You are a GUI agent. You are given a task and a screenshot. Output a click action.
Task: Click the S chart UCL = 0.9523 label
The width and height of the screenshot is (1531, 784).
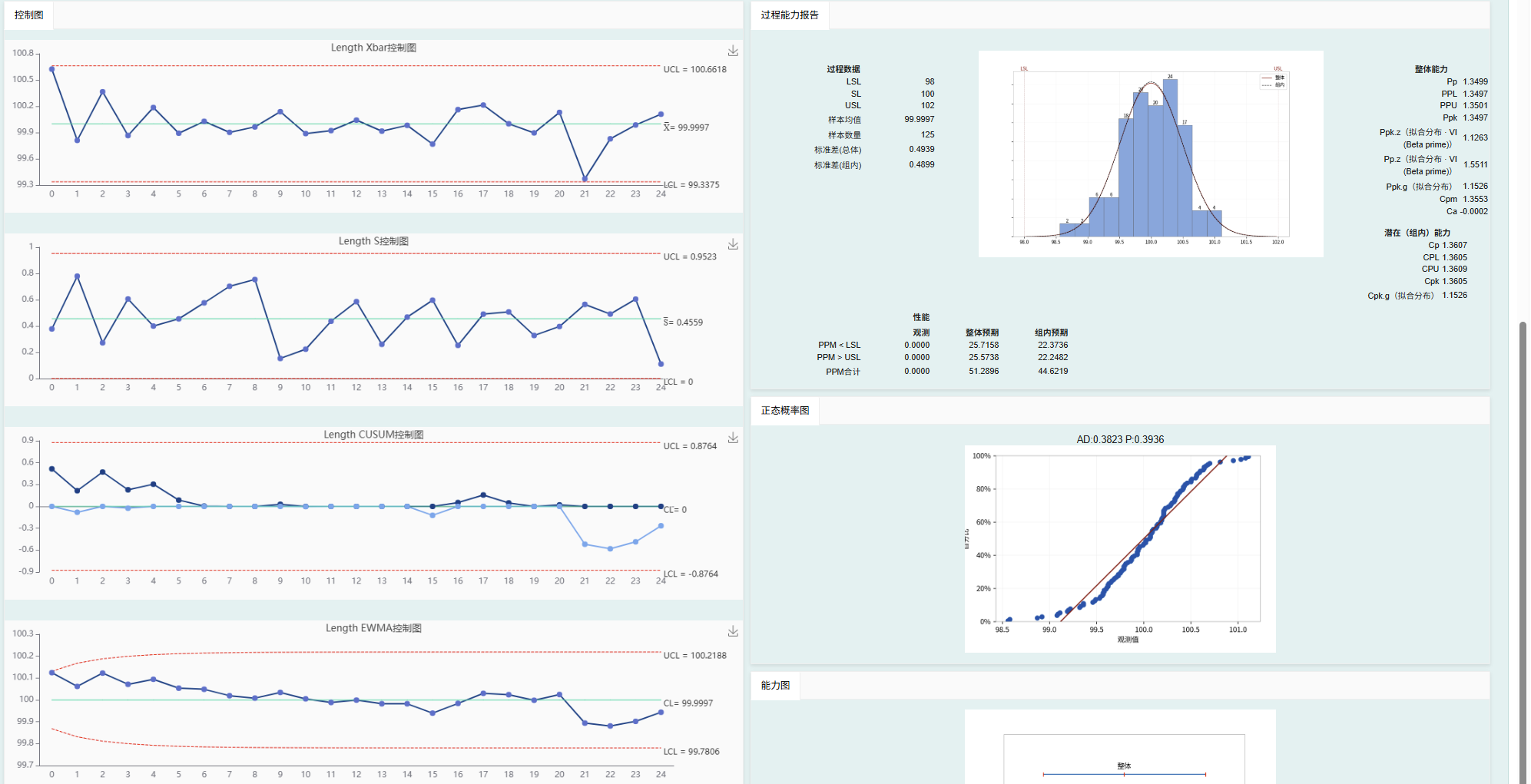(690, 256)
